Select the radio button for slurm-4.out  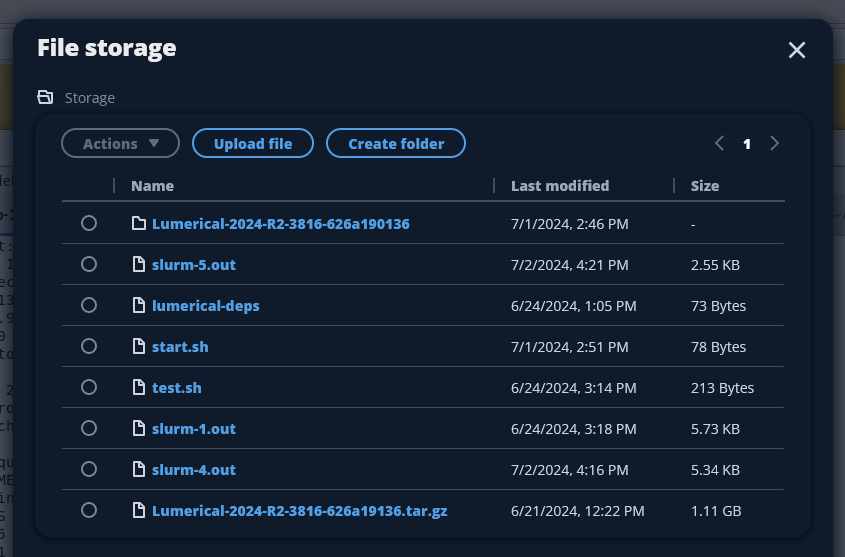(89, 469)
